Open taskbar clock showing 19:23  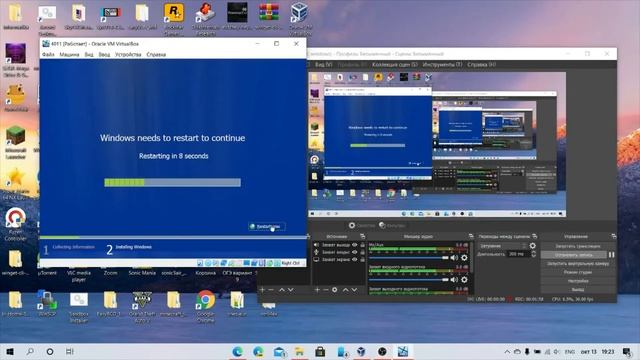[608, 351]
